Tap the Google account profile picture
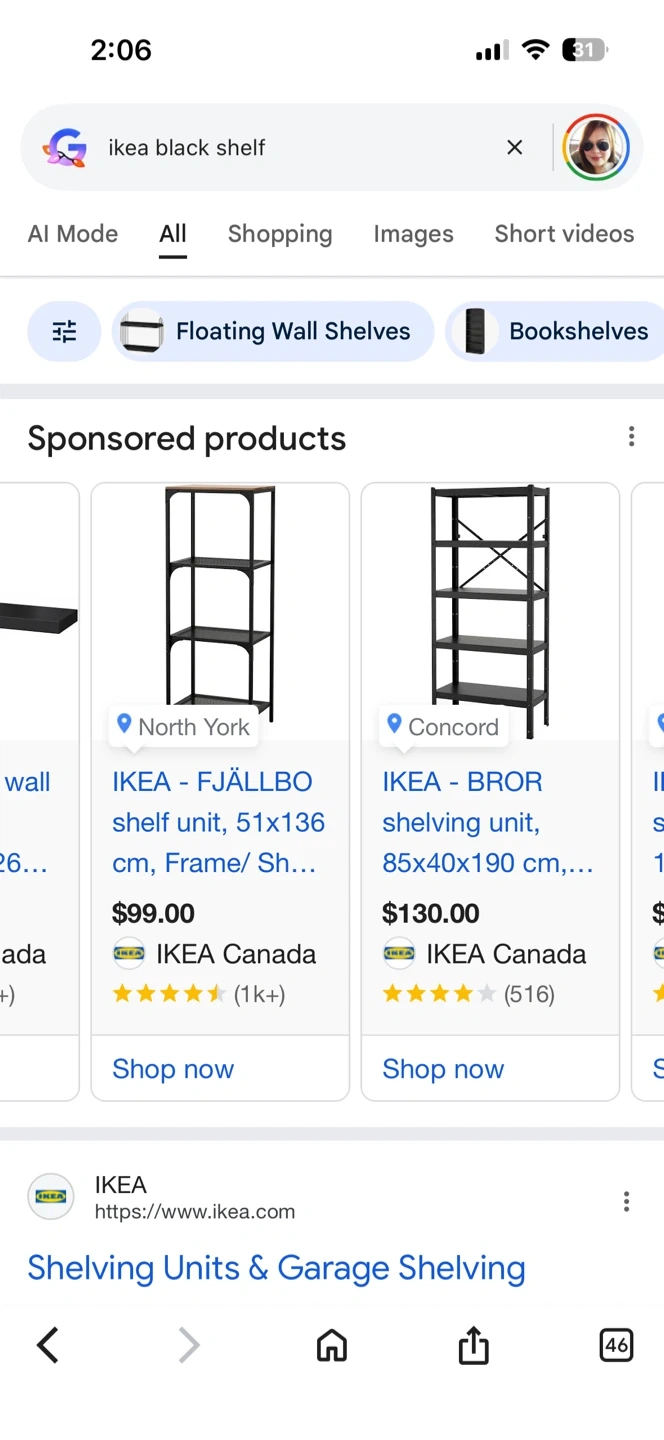This screenshot has height=1440, width=664. (x=596, y=148)
